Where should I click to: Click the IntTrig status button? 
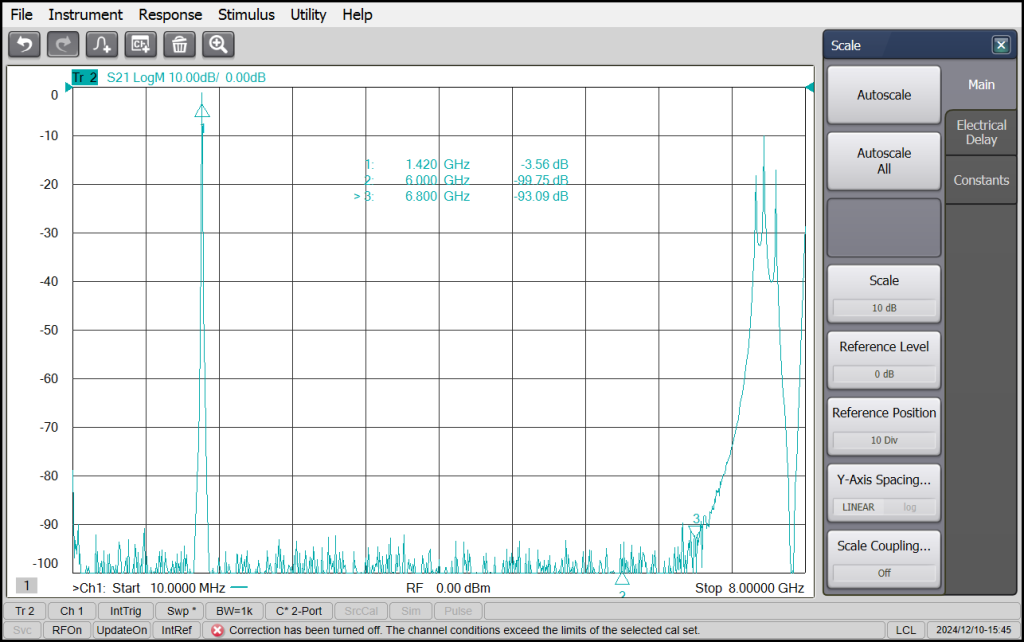pyautogui.click(x=125, y=611)
